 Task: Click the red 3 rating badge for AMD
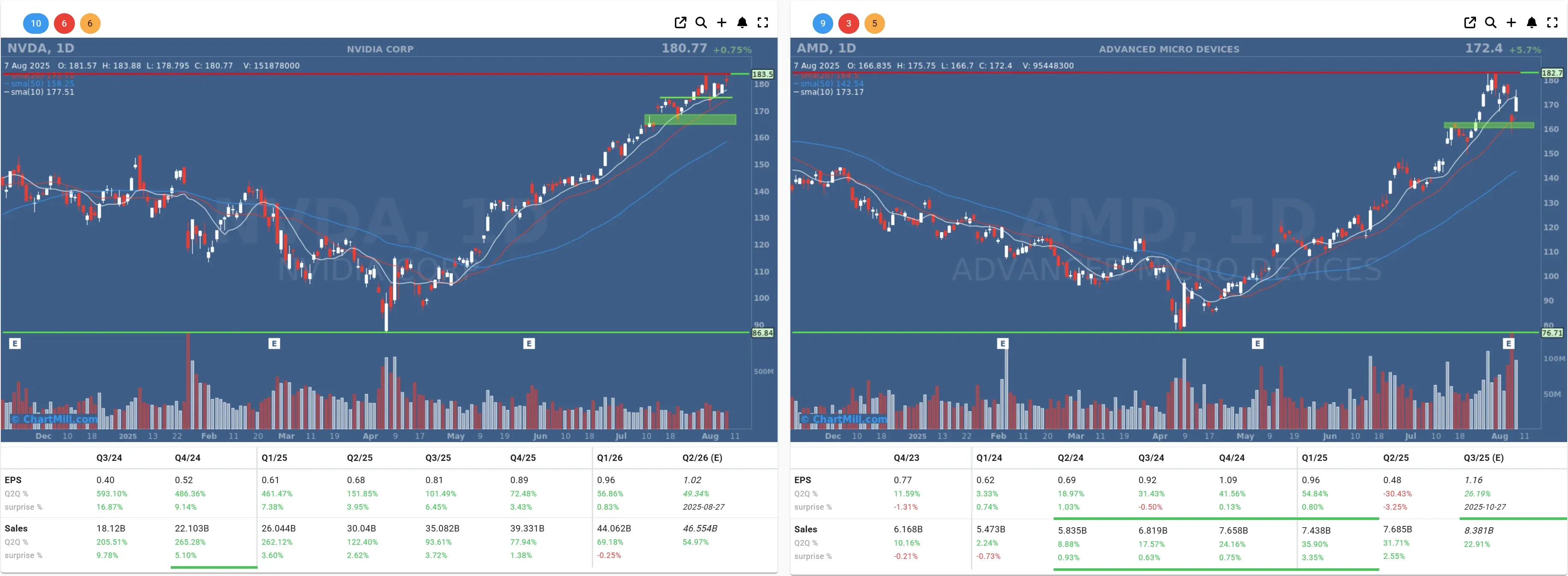(849, 23)
